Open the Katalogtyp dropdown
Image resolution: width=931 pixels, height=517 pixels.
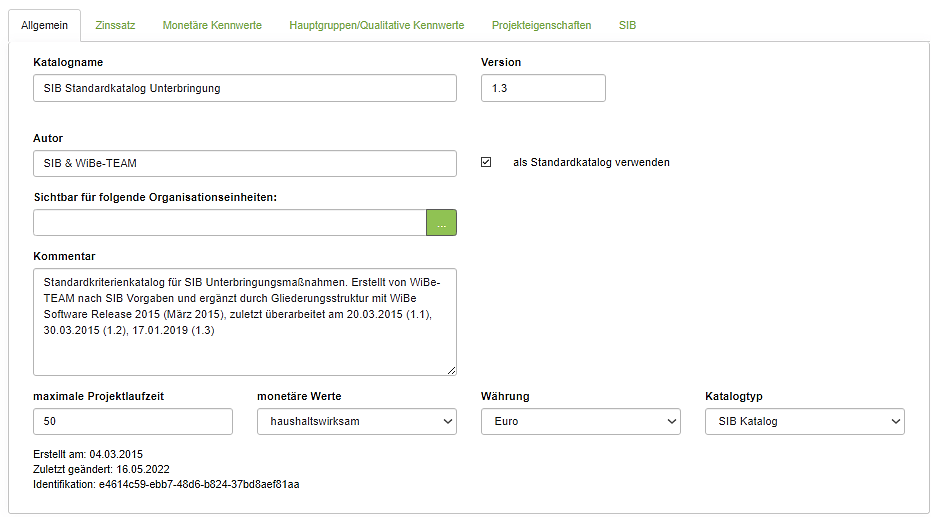pos(804,422)
